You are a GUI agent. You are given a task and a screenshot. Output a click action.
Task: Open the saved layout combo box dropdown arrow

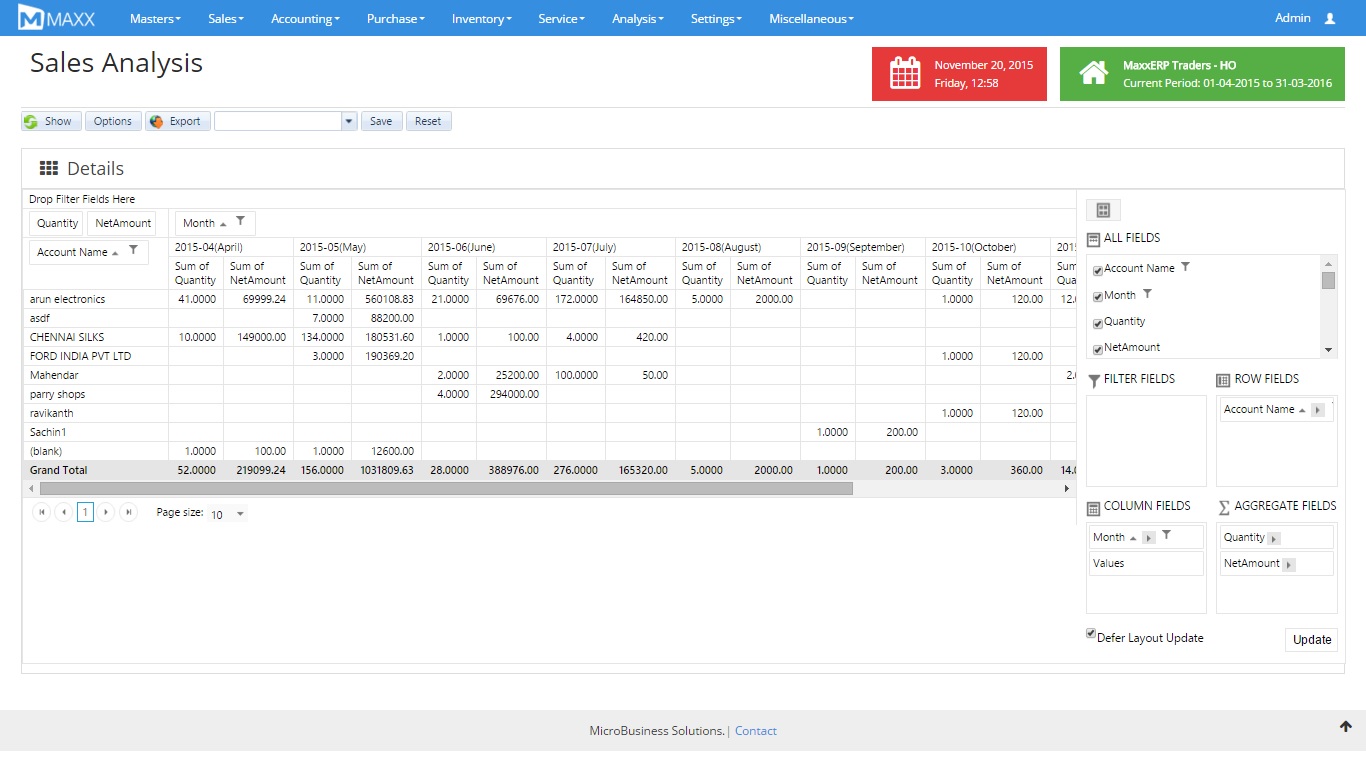348,121
